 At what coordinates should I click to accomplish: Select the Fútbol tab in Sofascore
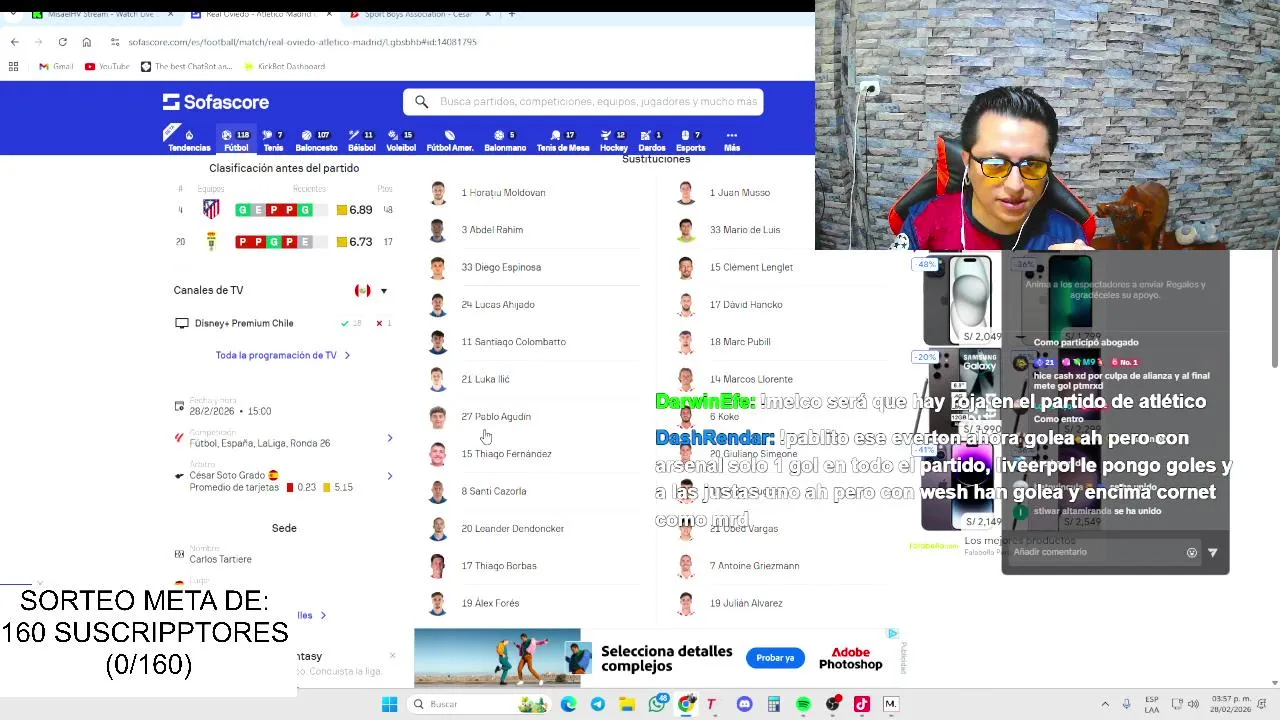[x=236, y=140]
